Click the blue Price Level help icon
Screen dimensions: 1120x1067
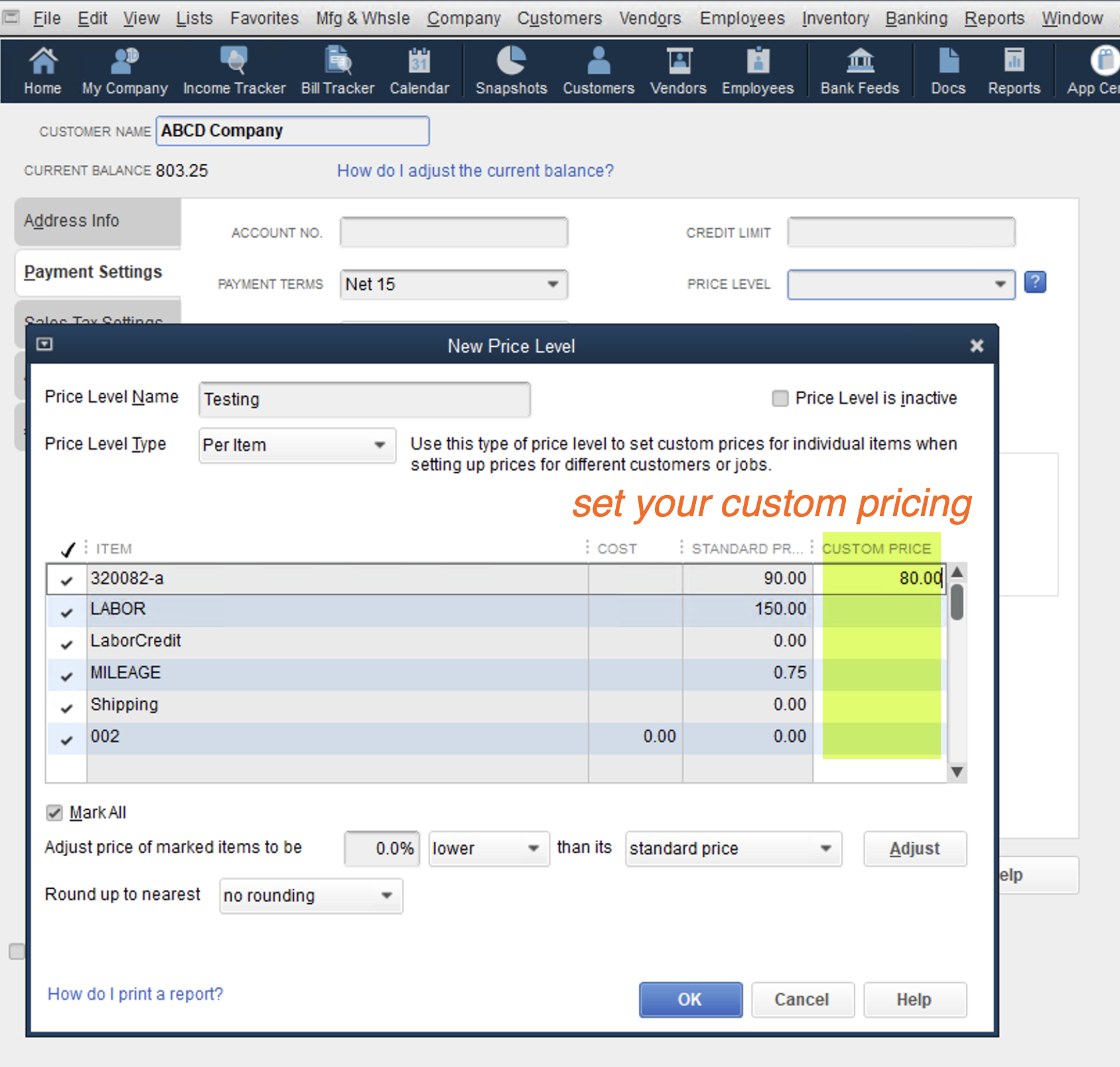[x=1034, y=283]
